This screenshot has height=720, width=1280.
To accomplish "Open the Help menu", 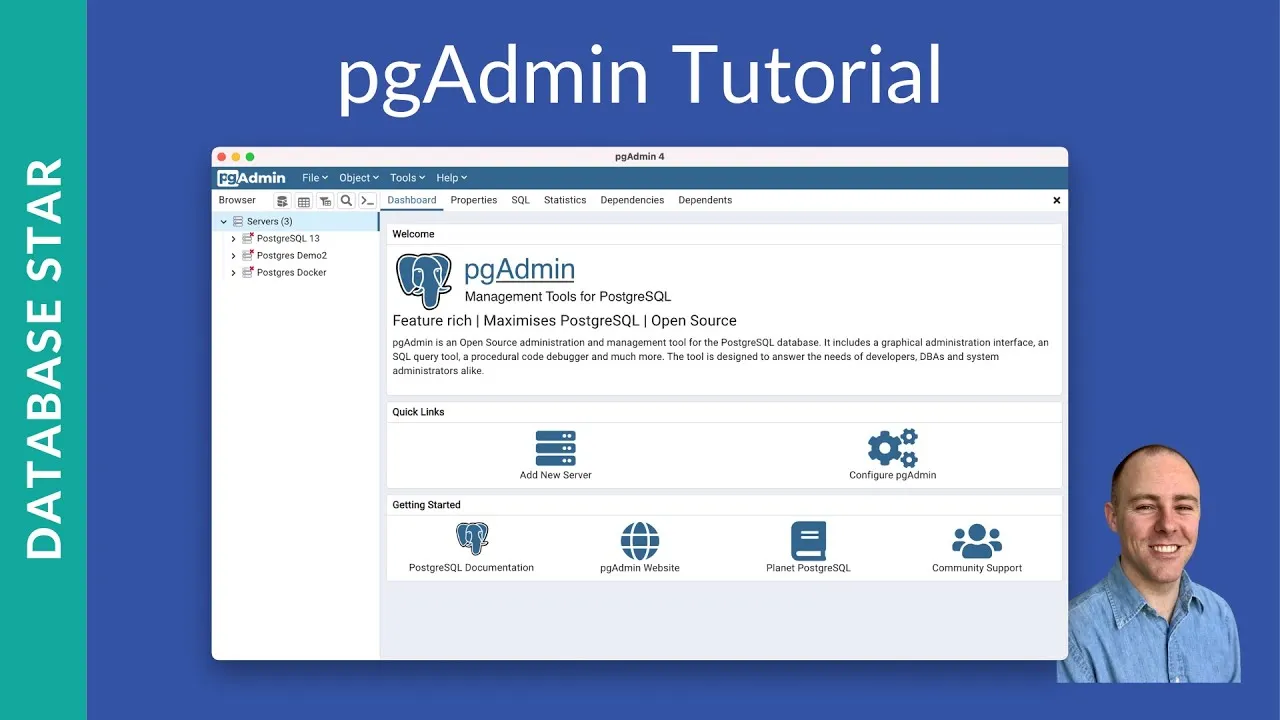I will [452, 178].
